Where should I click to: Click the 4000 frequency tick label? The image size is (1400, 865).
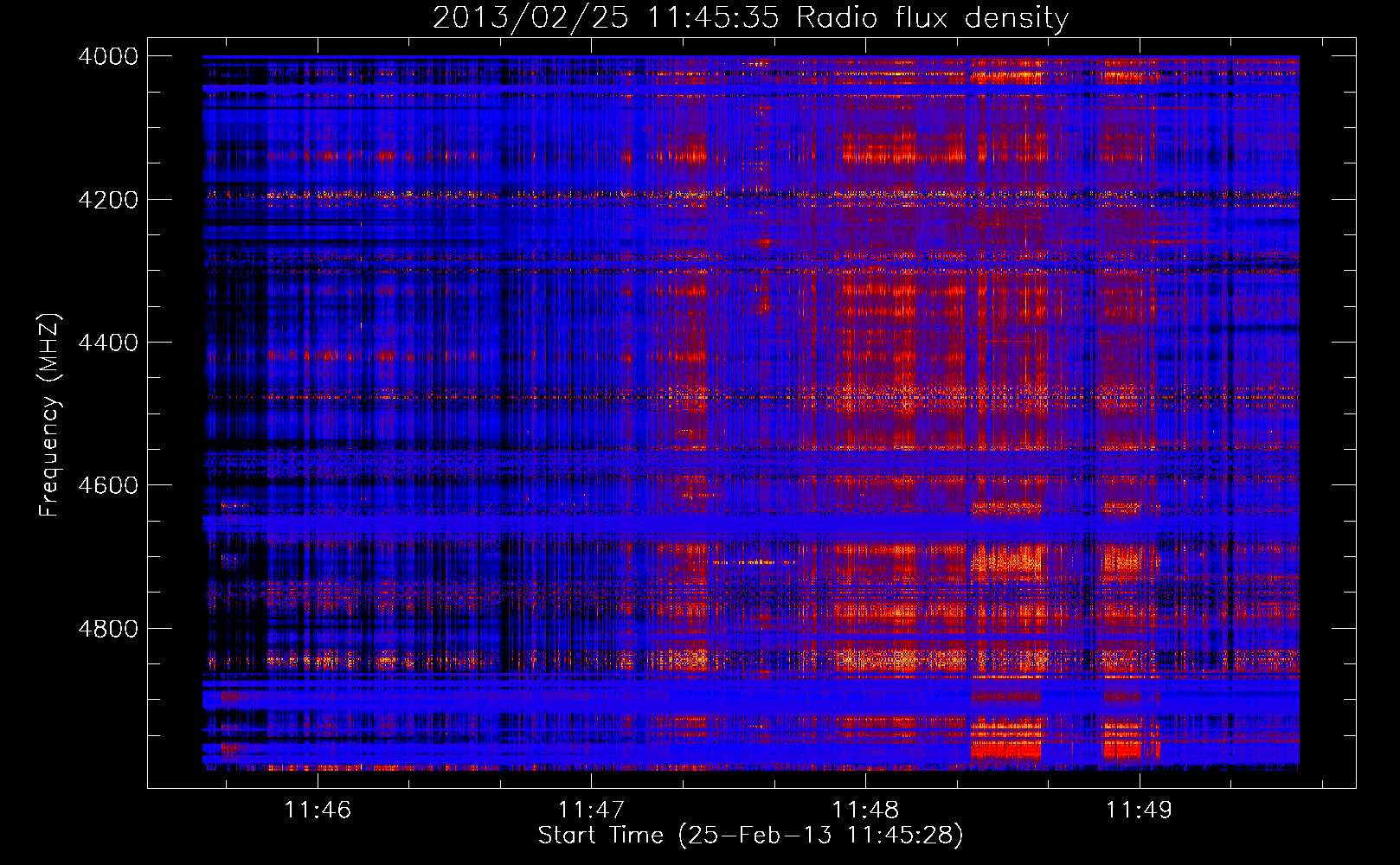pyautogui.click(x=108, y=56)
